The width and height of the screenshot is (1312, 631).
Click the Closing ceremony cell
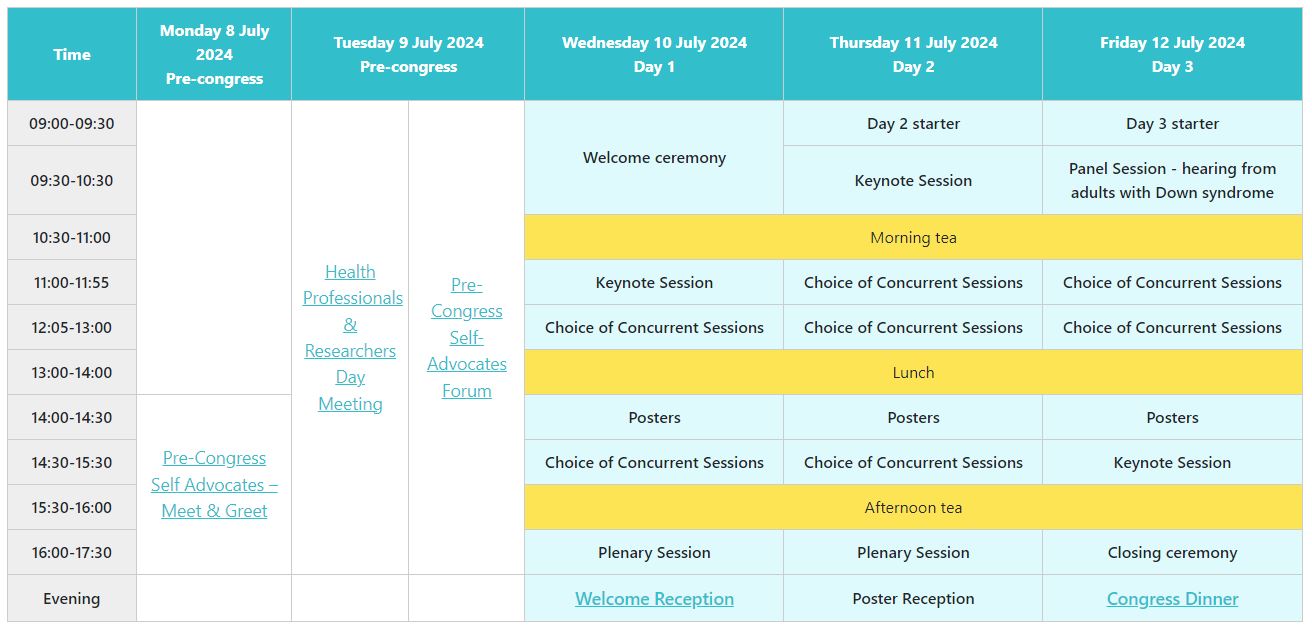1172,553
